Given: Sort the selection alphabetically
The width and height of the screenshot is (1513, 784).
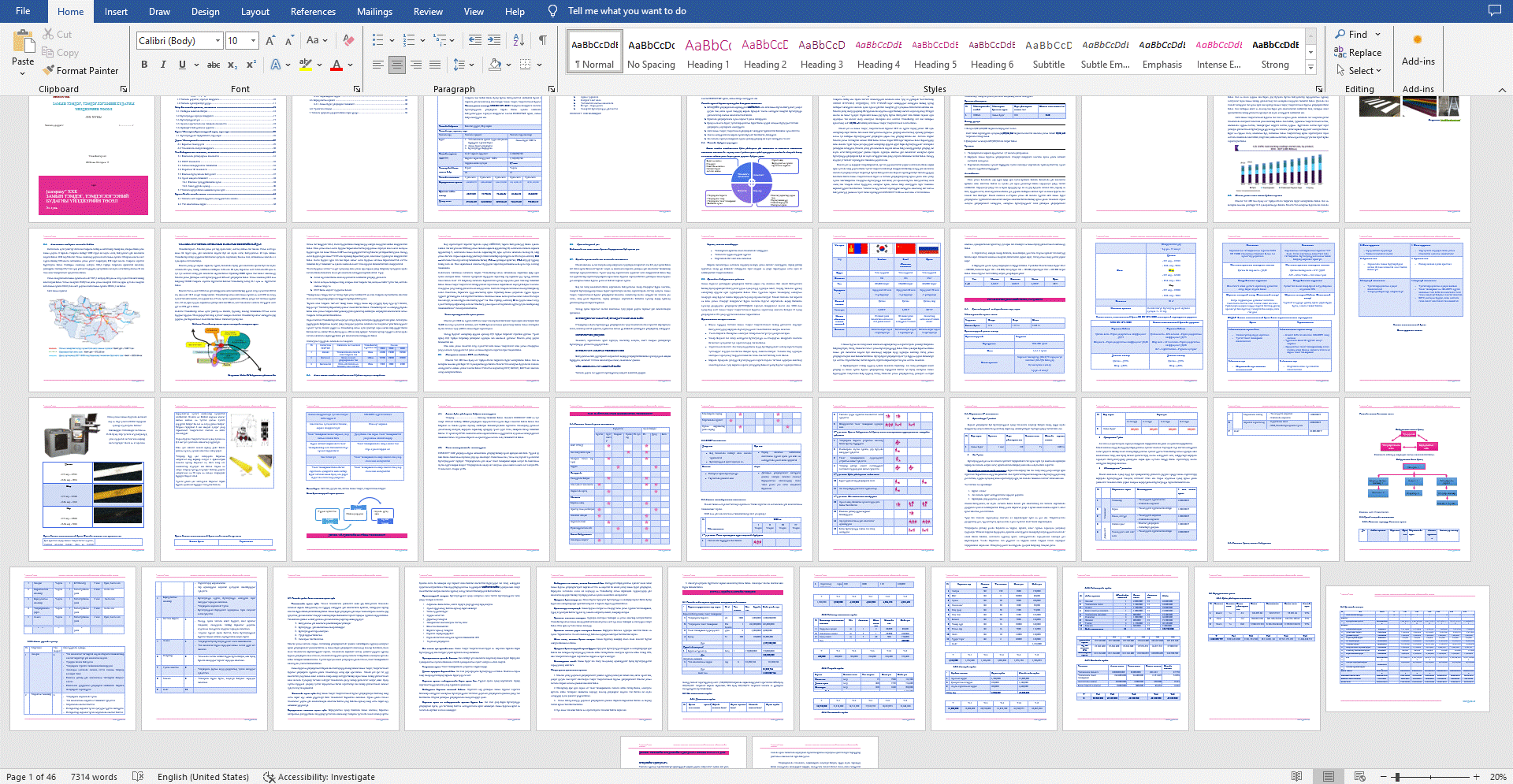Looking at the screenshot, I should (x=519, y=40).
